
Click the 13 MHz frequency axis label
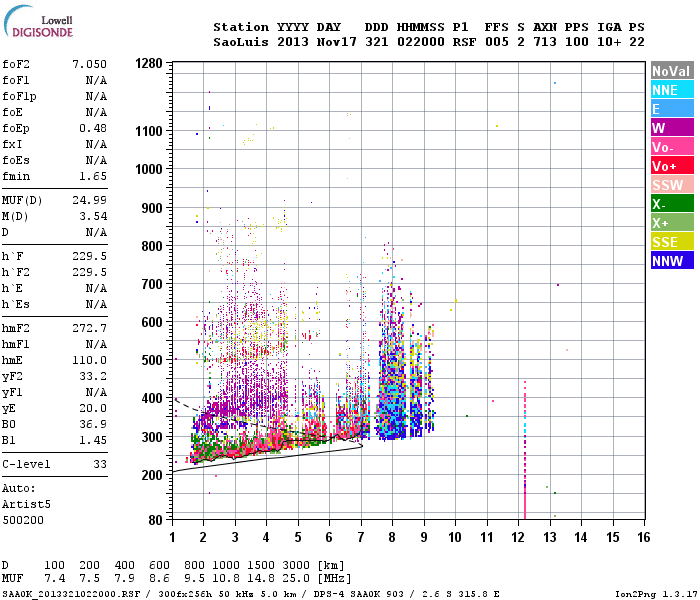(x=550, y=537)
